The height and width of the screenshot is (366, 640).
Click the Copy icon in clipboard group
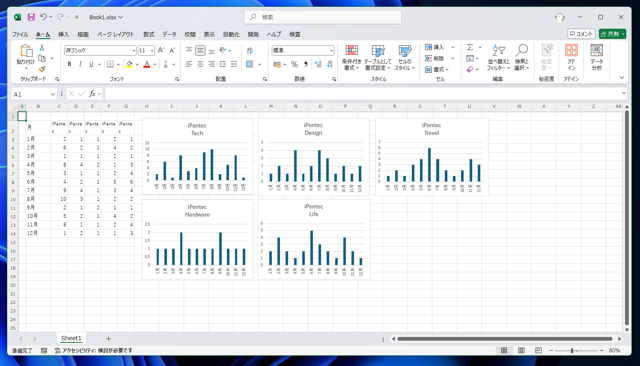click(42, 58)
